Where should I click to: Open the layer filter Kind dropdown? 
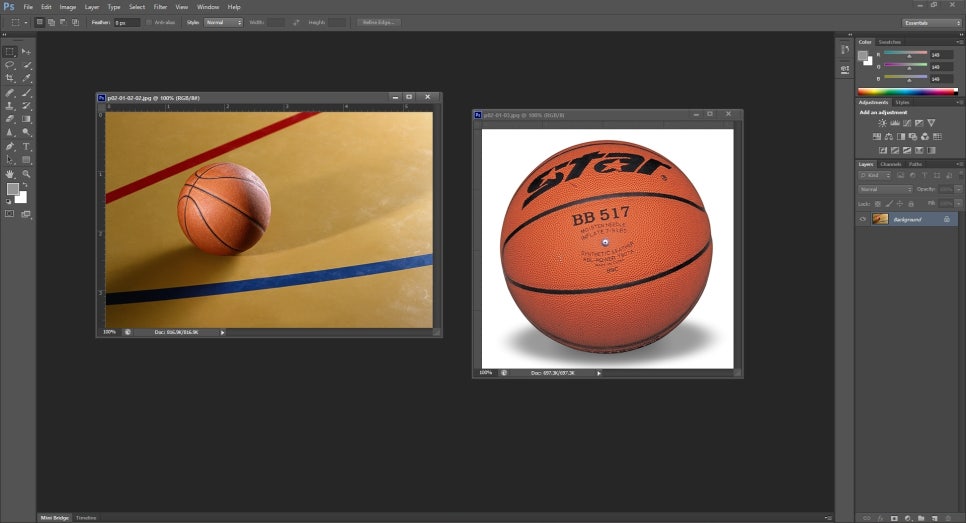pyautogui.click(x=875, y=176)
